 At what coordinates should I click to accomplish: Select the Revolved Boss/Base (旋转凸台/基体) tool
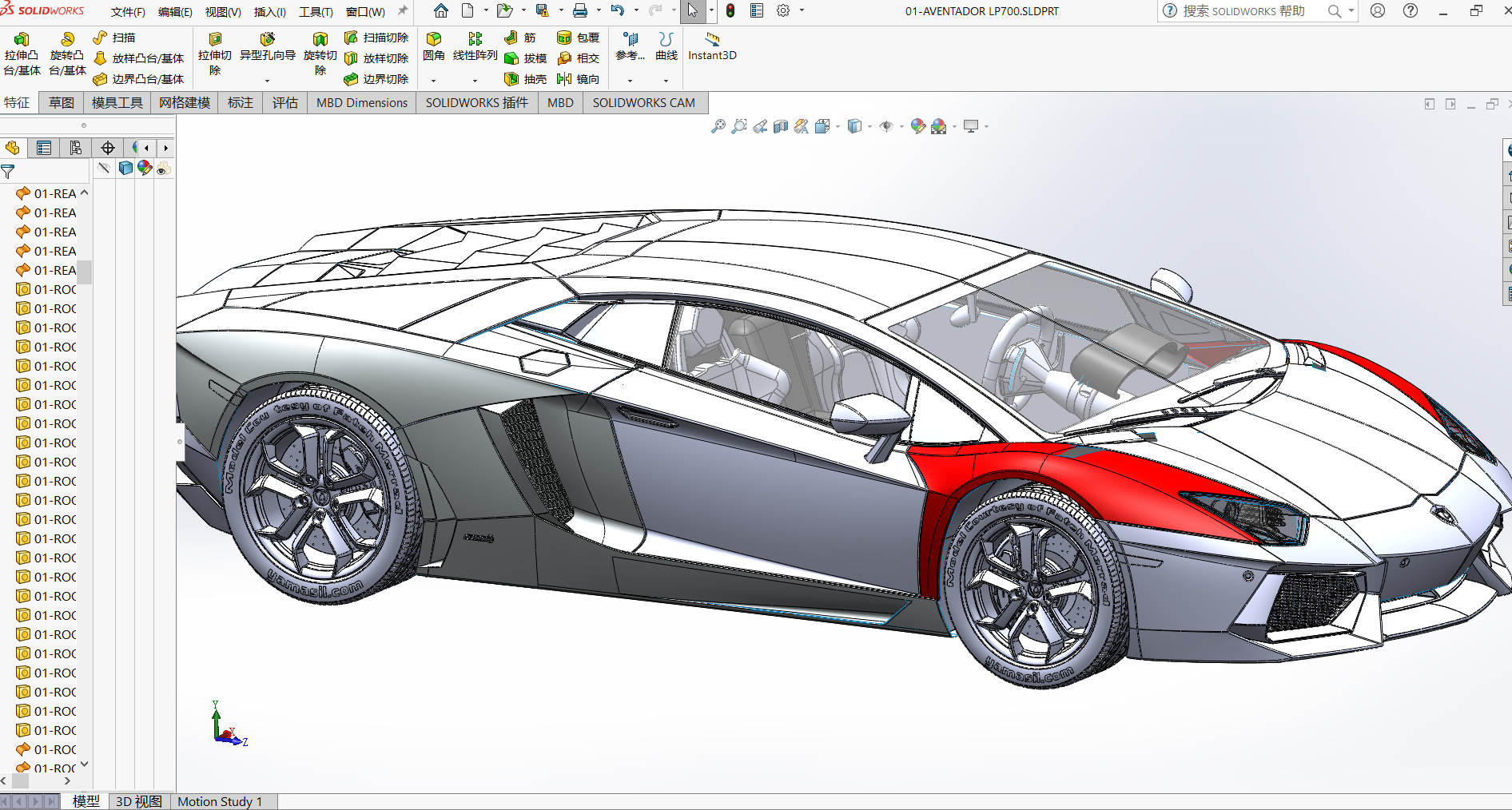click(67, 54)
